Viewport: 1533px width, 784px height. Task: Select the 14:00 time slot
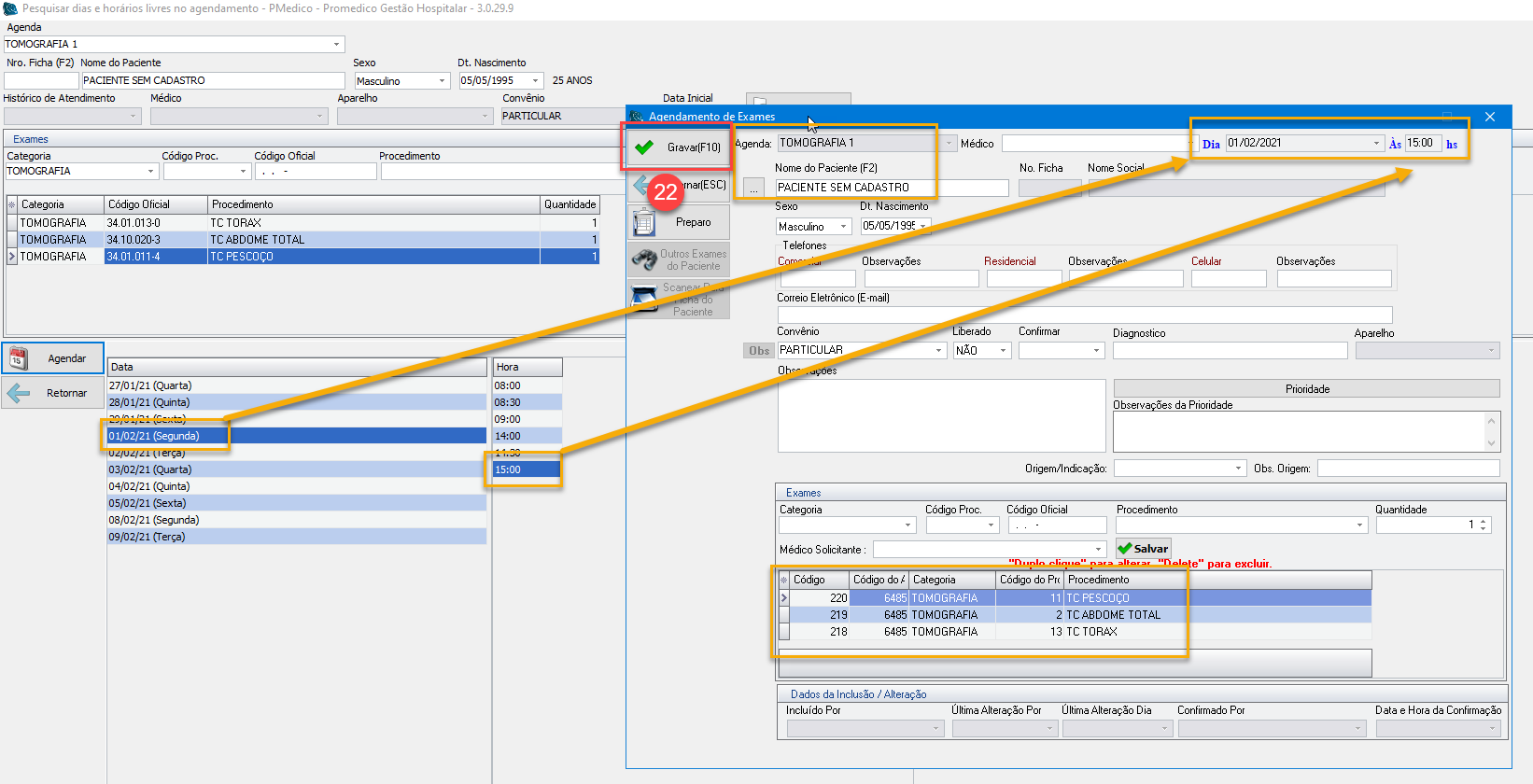pos(527,436)
